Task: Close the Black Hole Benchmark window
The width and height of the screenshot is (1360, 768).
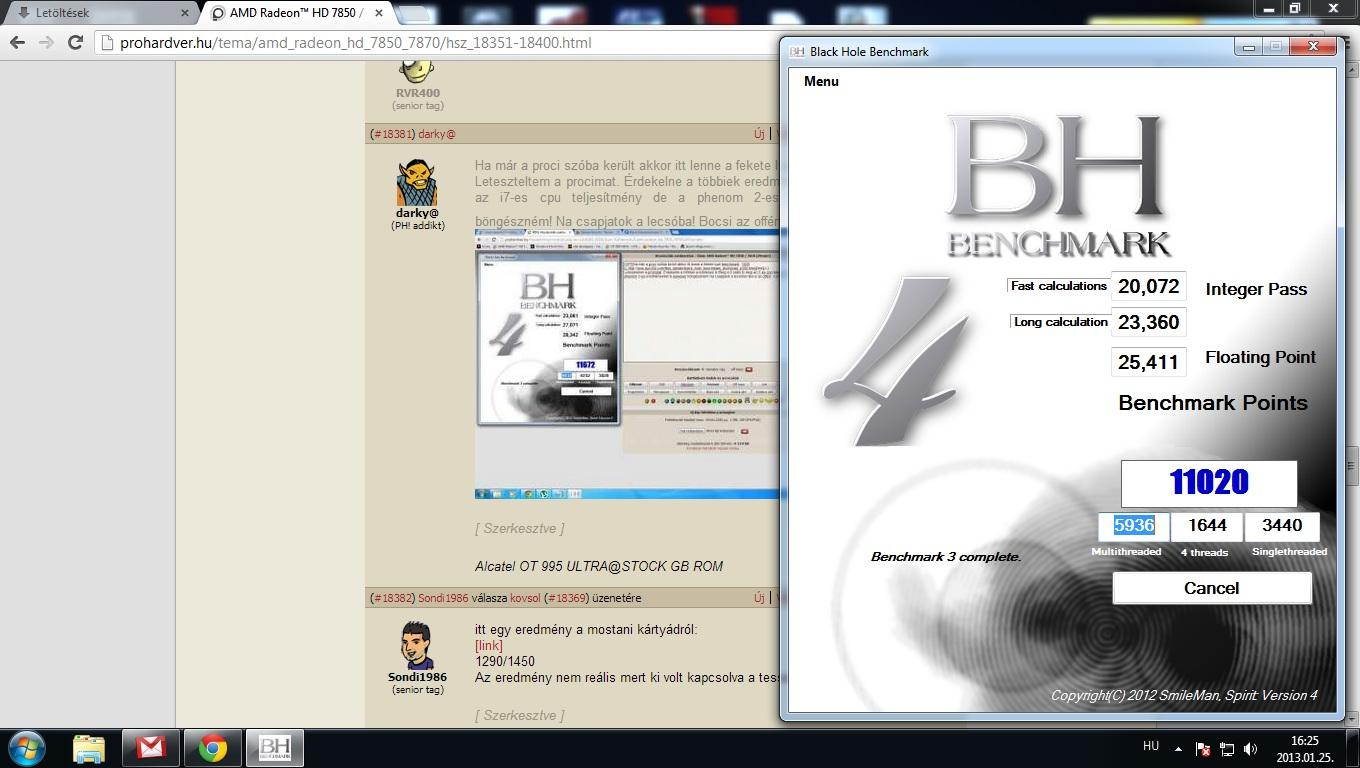Action: 1312,46
